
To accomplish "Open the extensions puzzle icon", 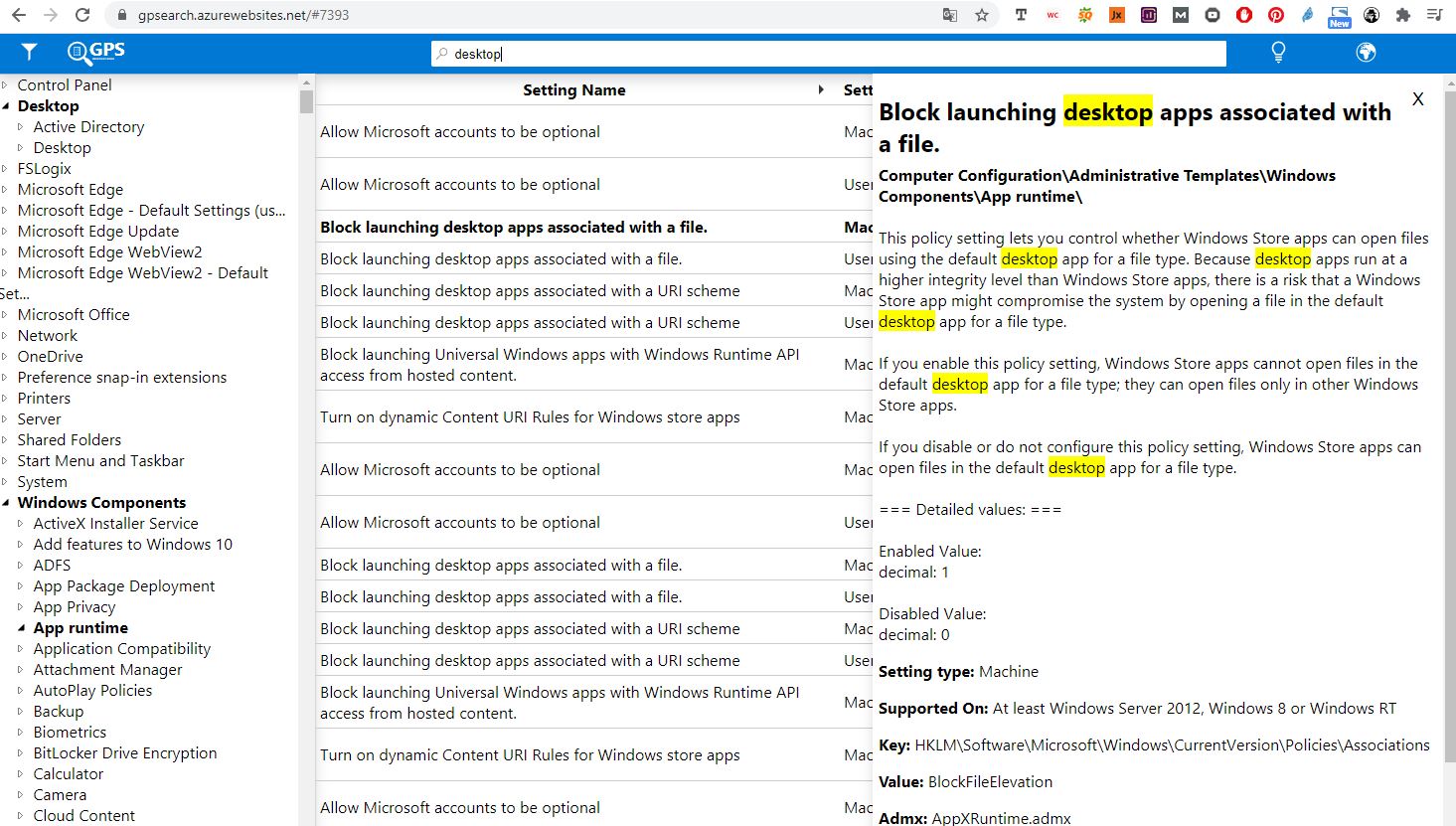I will click(1403, 15).
